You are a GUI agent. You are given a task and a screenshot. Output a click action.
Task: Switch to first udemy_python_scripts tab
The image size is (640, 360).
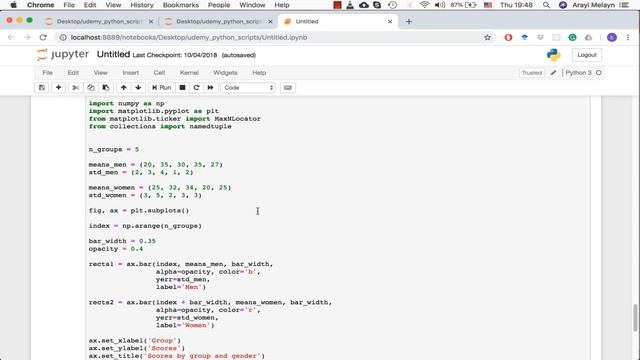[x=99, y=21]
